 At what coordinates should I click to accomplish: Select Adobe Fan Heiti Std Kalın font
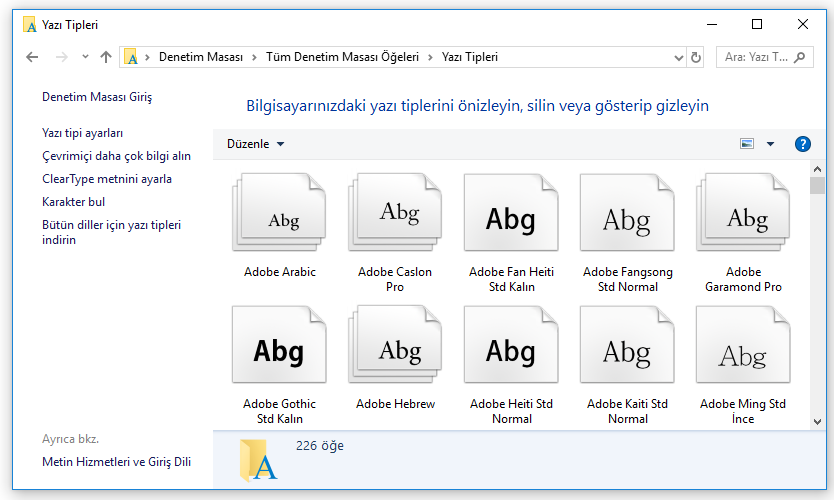(511, 213)
